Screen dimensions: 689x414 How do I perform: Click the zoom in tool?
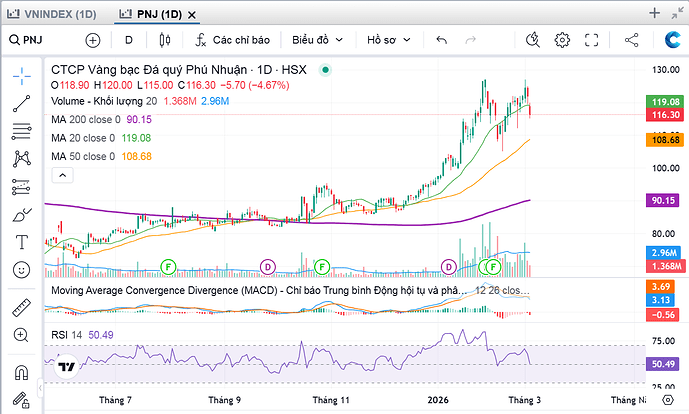[21, 336]
